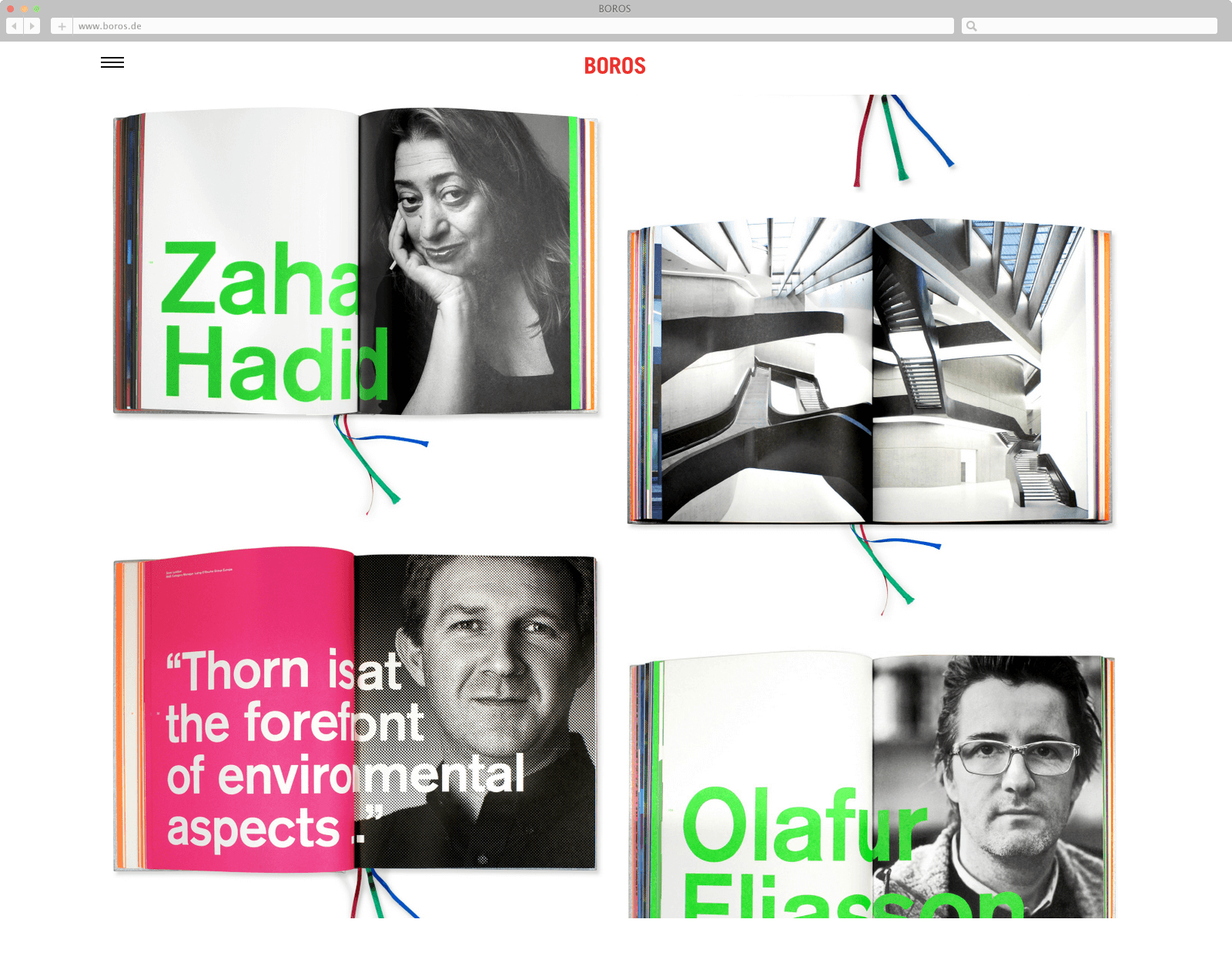The image size is (1232, 956).
Task: Click the BOROS logo
Action: click(614, 66)
